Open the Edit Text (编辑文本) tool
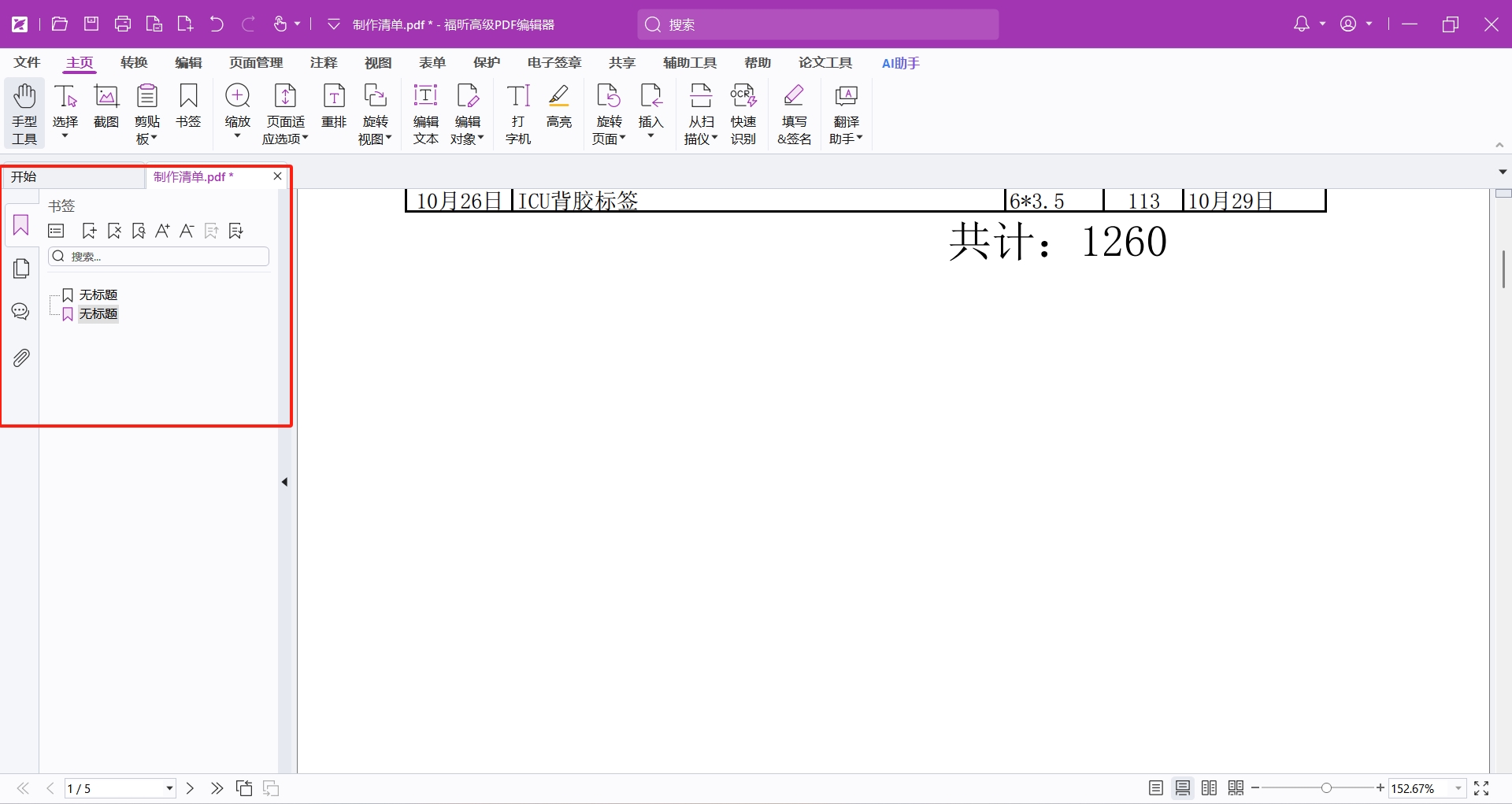 (x=425, y=114)
